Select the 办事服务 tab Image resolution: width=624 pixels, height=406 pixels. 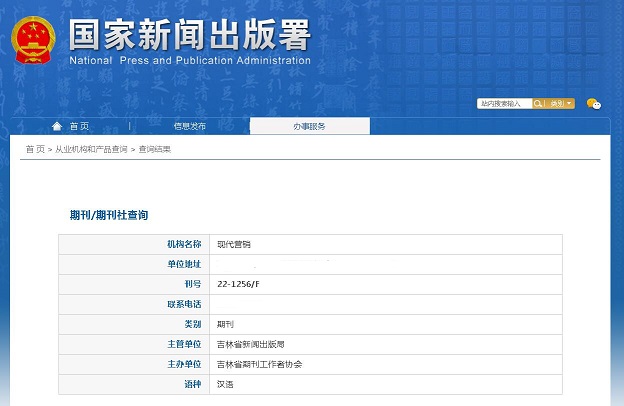click(309, 126)
